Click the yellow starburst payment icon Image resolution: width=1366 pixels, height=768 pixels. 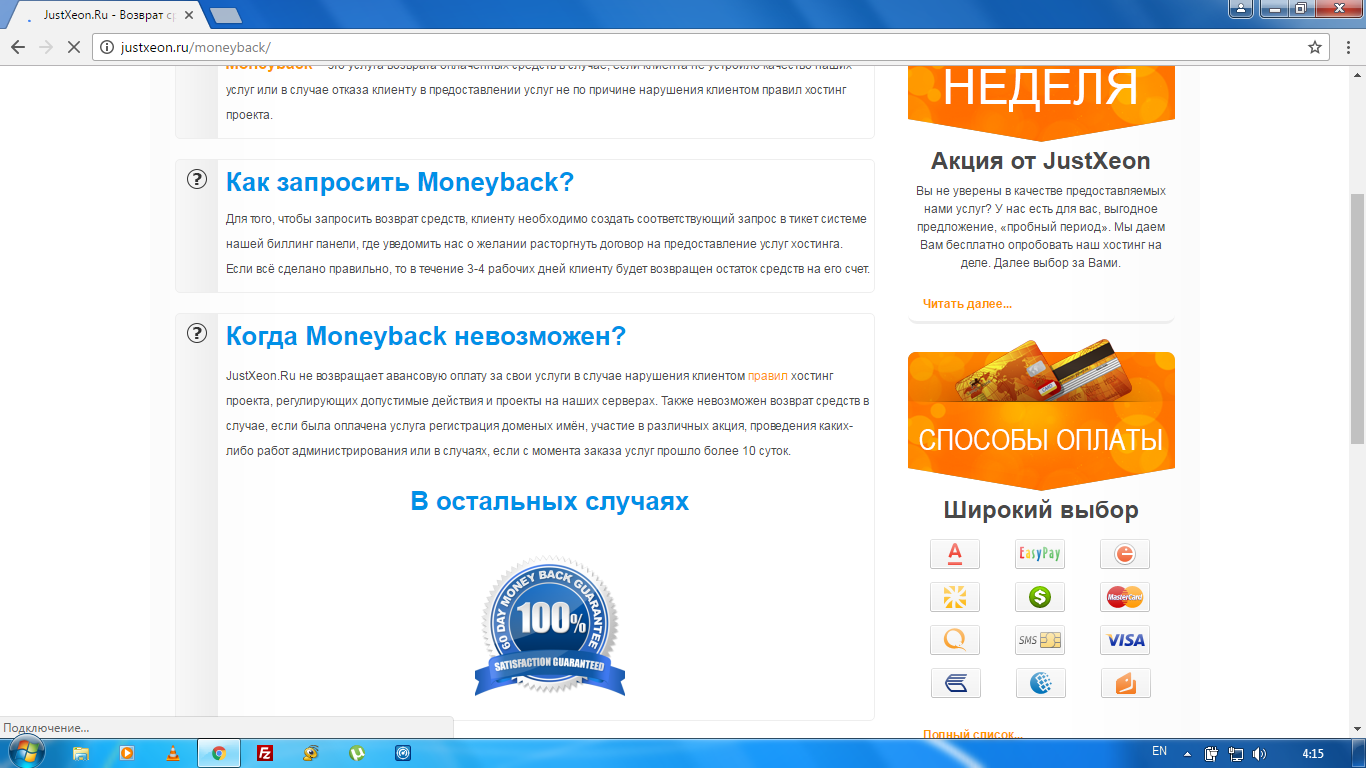pyautogui.click(x=955, y=597)
